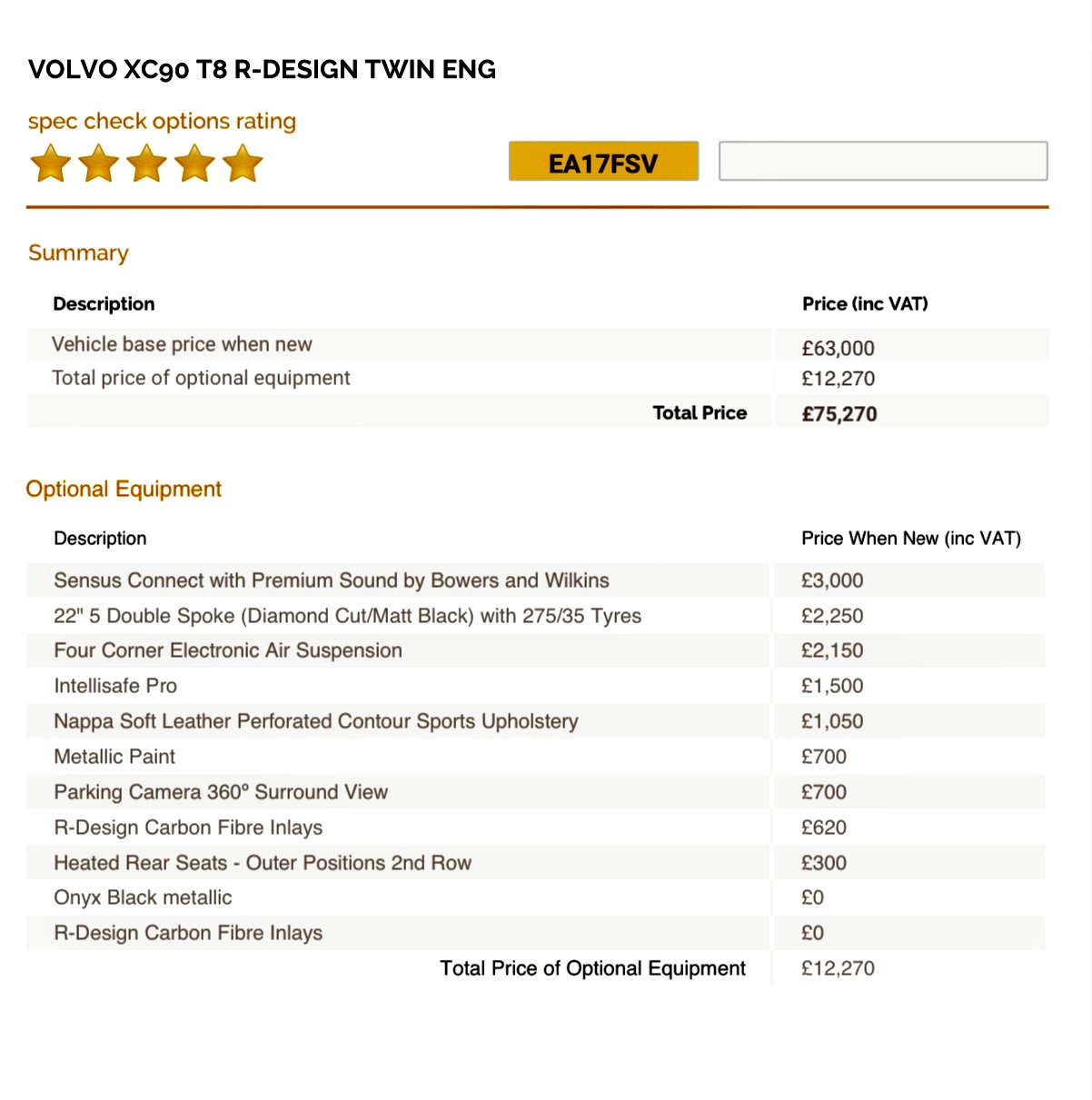Click the spec check options rating label
This screenshot has width=1092, height=1100.
pos(162,122)
